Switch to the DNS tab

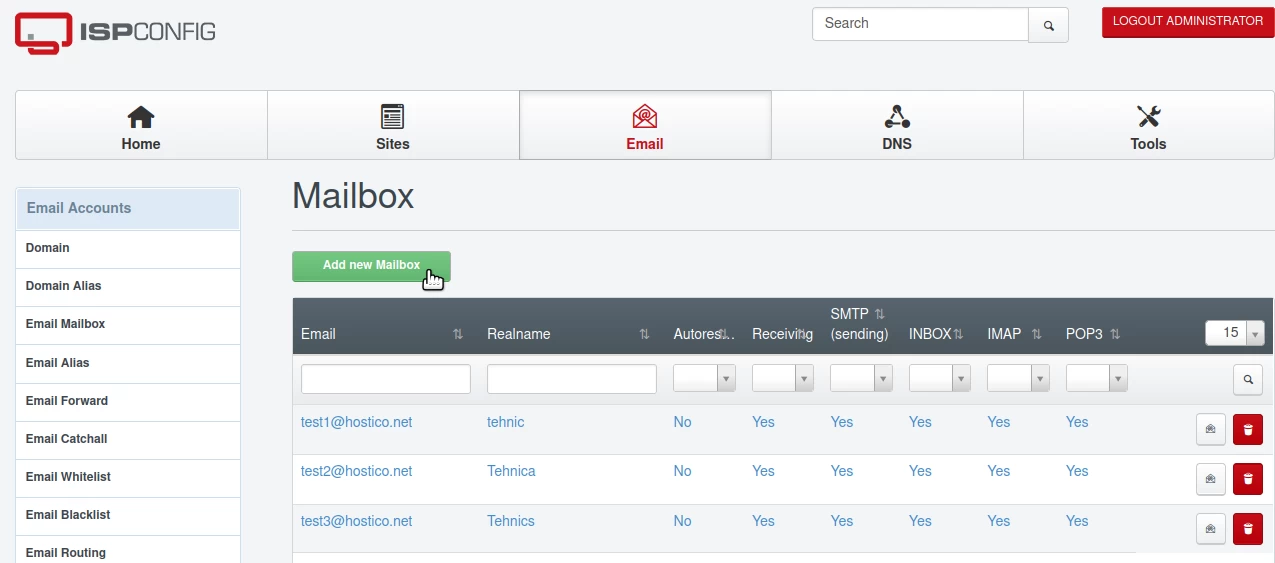(897, 126)
